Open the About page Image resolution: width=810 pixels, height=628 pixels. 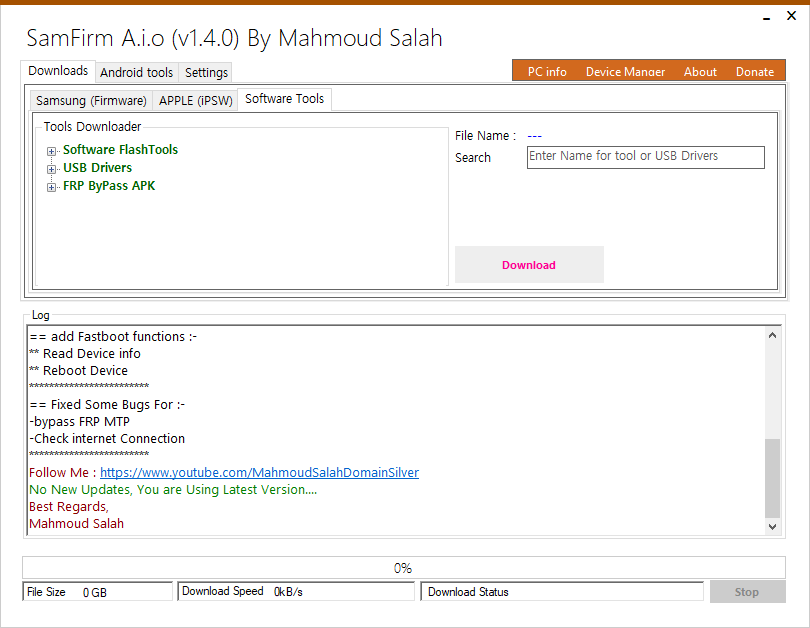pos(700,72)
